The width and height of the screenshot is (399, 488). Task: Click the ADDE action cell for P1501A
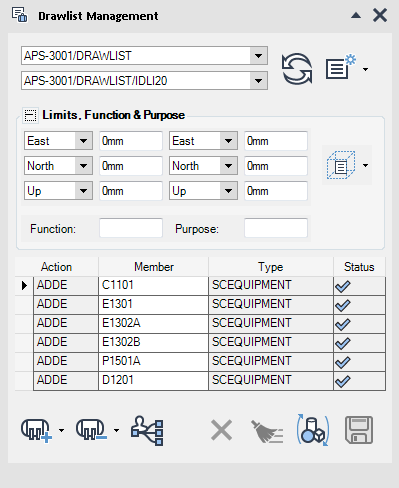pos(66,361)
